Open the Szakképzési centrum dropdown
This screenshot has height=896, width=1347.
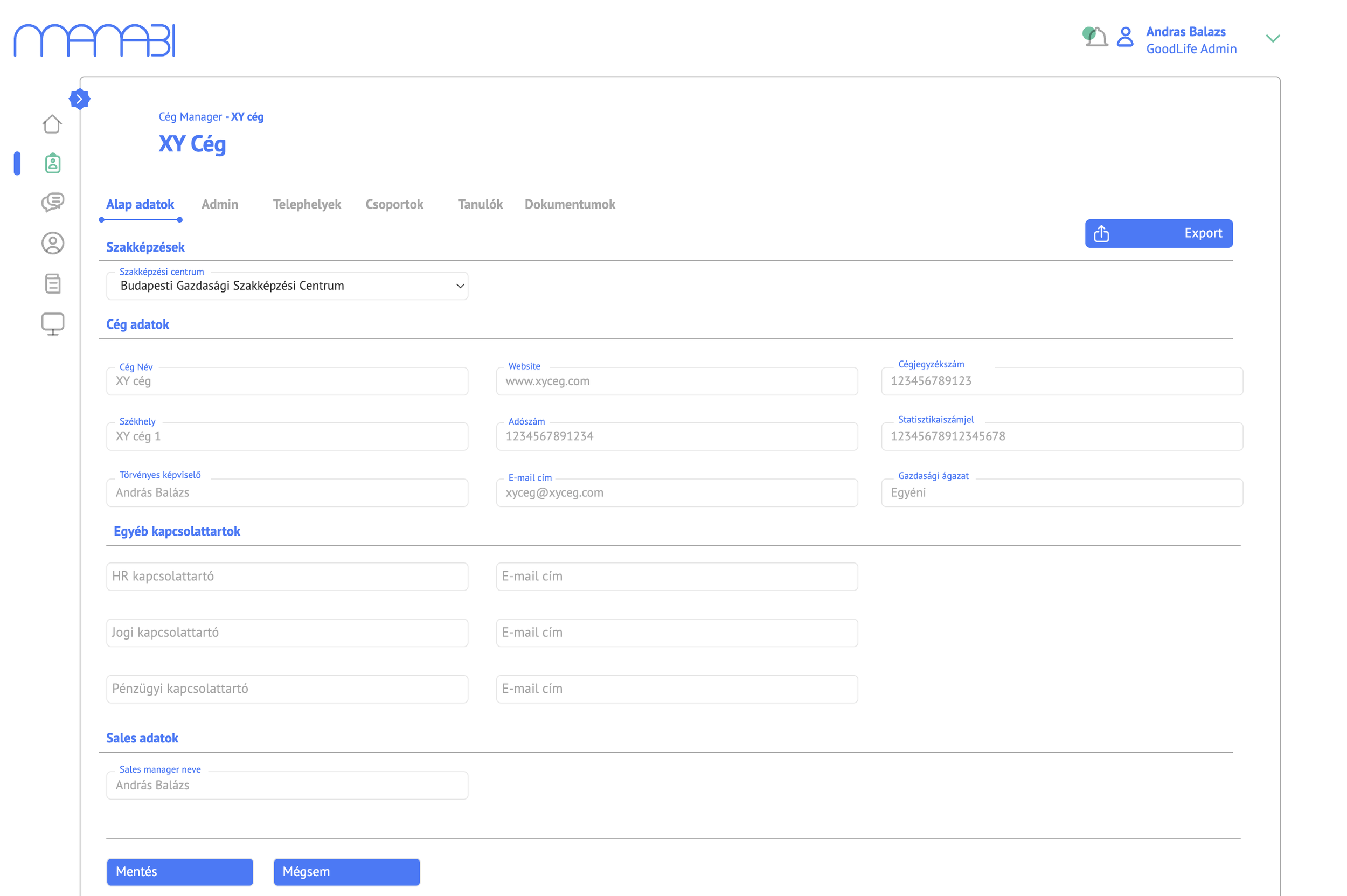287,286
